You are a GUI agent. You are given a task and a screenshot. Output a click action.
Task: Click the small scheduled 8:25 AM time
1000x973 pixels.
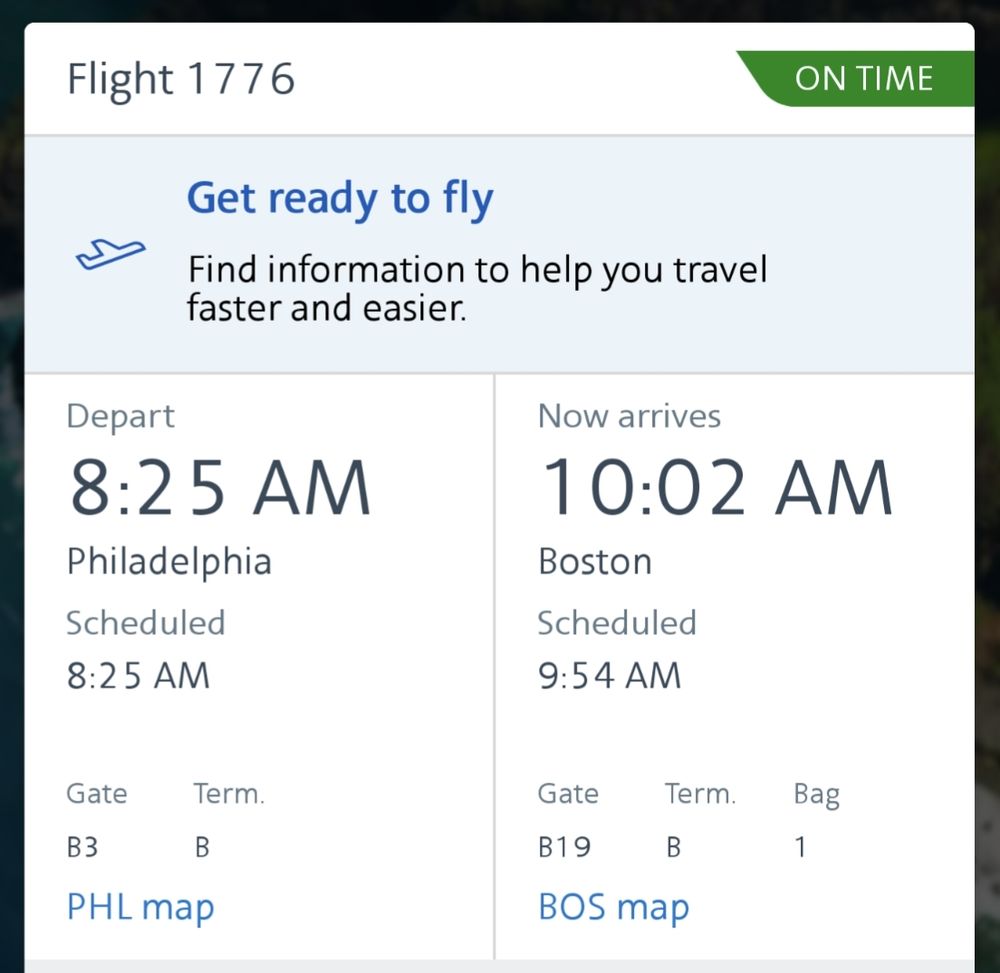[138, 676]
